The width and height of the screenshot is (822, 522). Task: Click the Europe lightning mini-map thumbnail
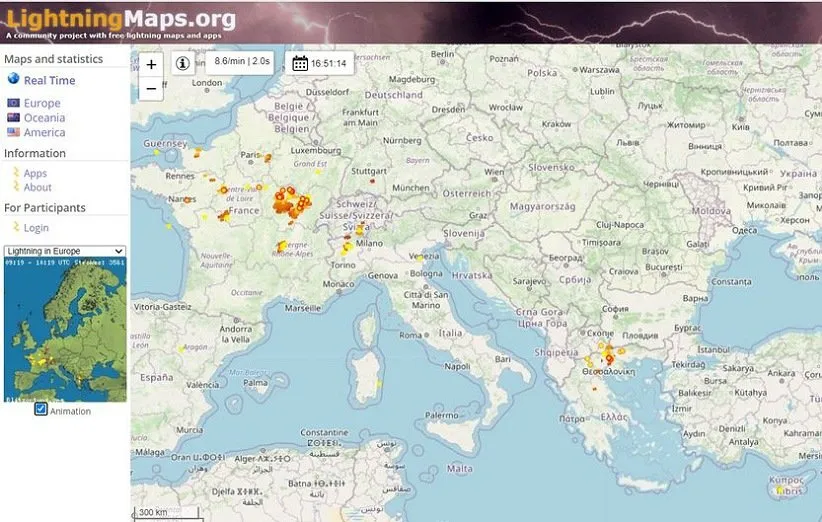[65, 330]
